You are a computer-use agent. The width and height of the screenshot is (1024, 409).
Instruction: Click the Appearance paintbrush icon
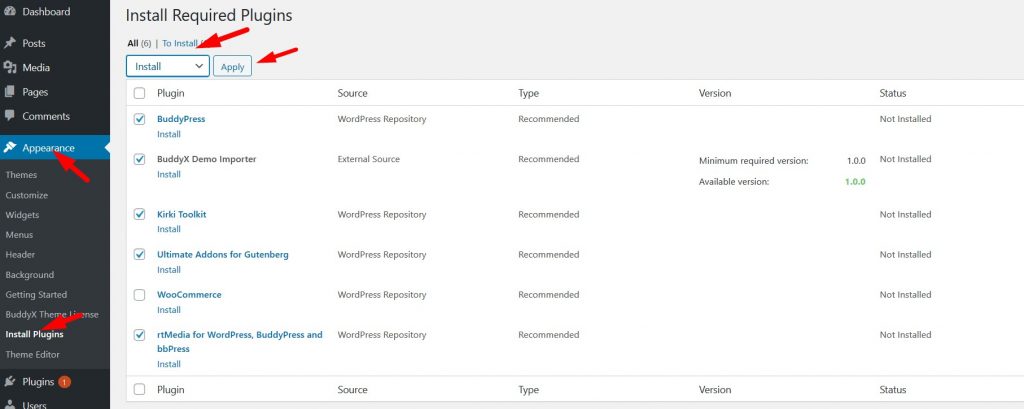click(x=10, y=148)
